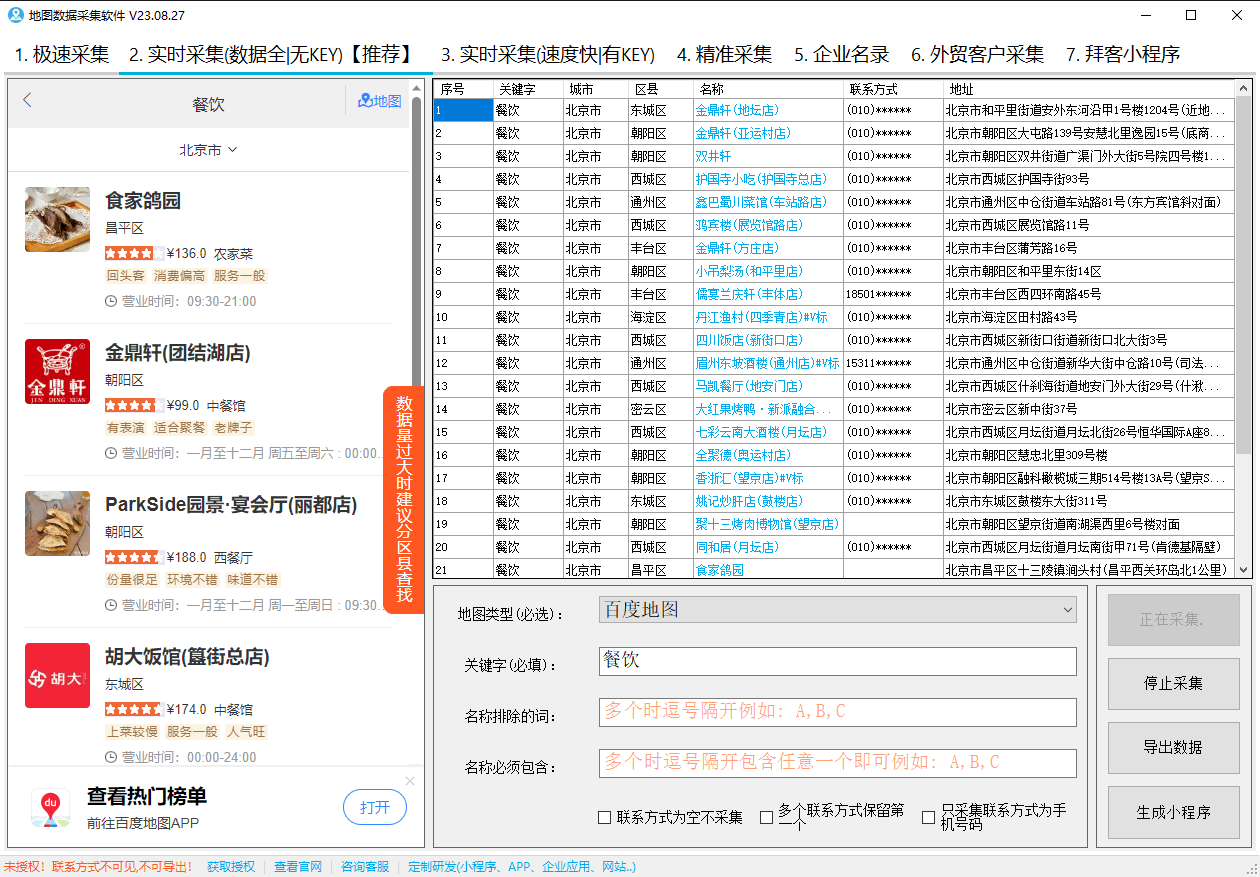Image resolution: width=1260 pixels, height=877 pixels.
Task: Open the 胡大饭馆(簋街总店) logo thumbnail
Action: tap(57, 675)
